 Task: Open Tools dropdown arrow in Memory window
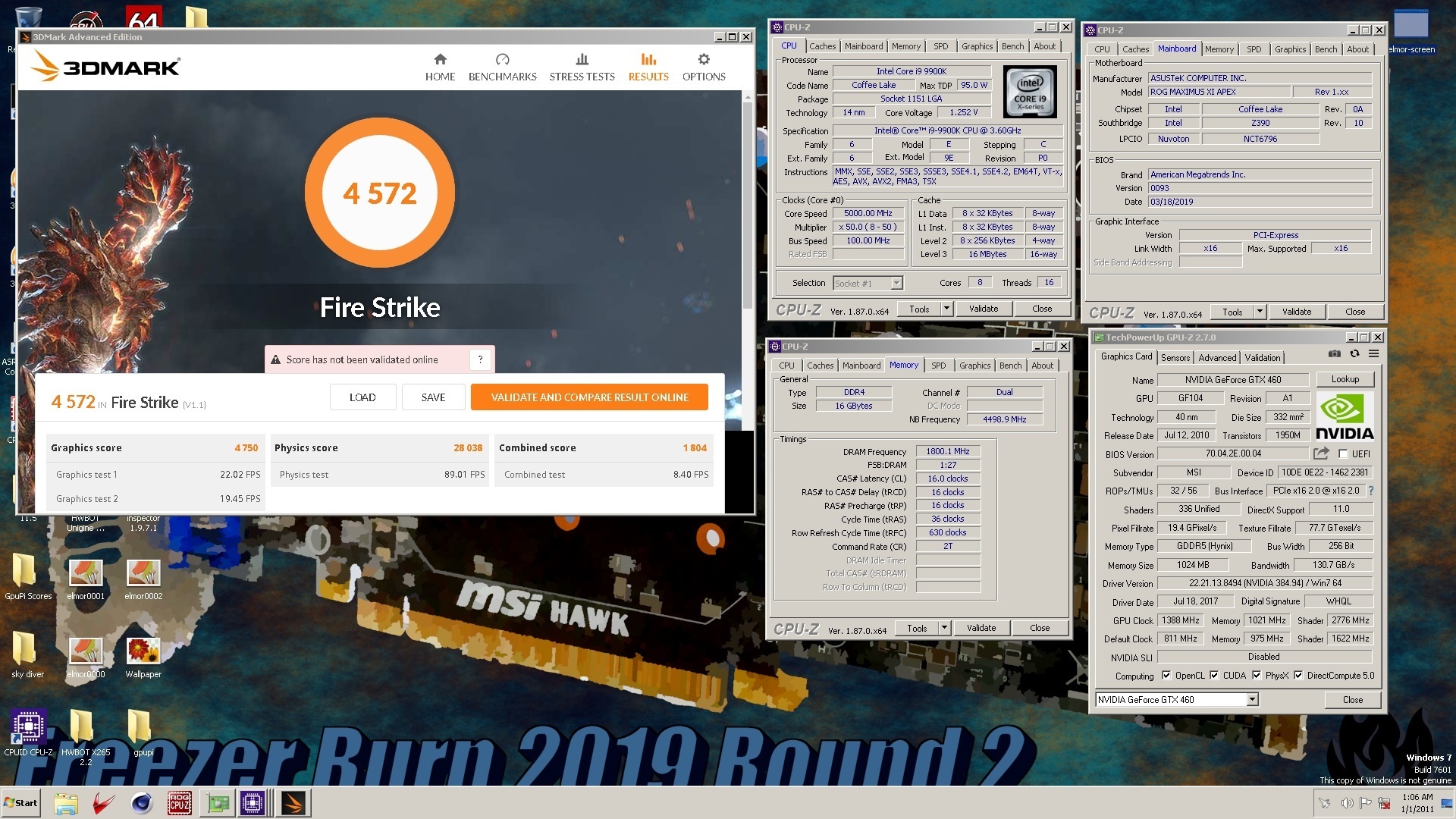tap(943, 628)
